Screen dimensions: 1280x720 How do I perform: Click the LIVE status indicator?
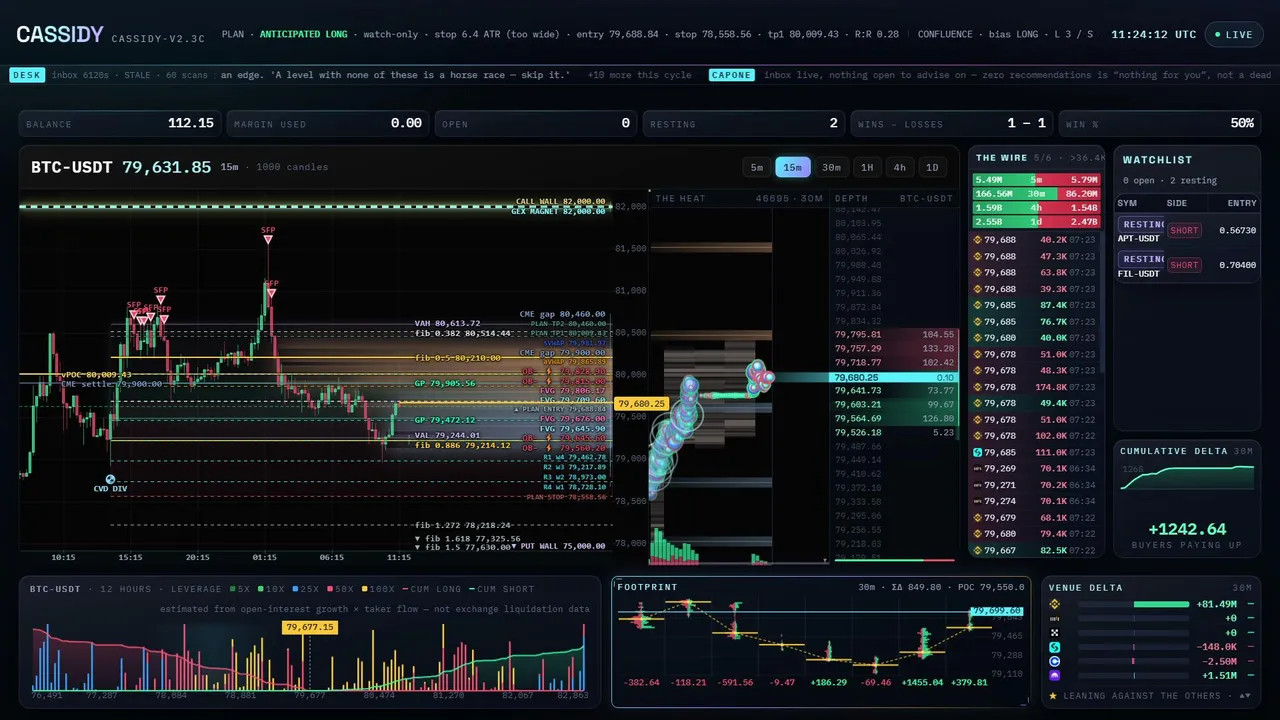point(1234,34)
